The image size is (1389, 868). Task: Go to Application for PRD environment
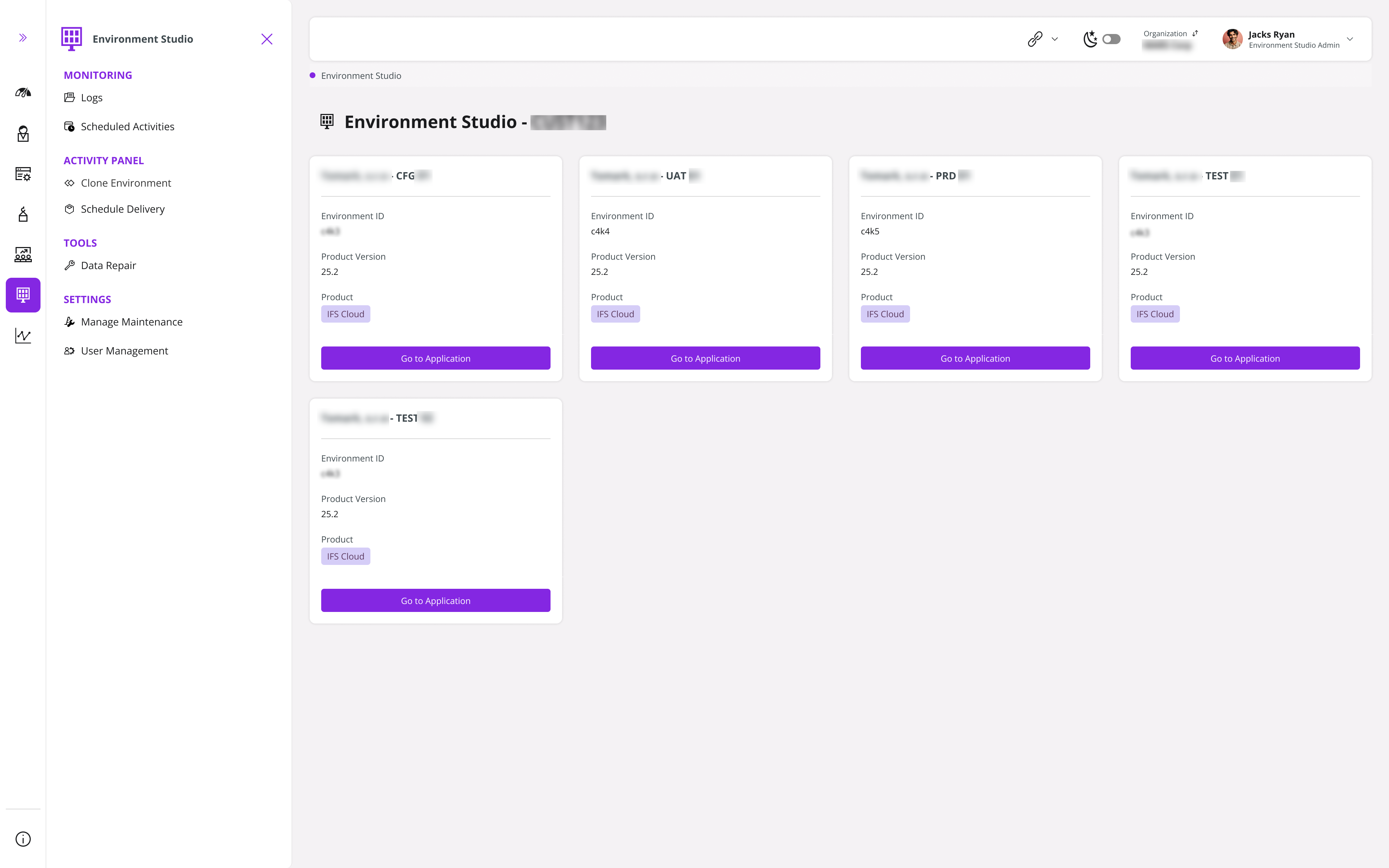pos(975,358)
